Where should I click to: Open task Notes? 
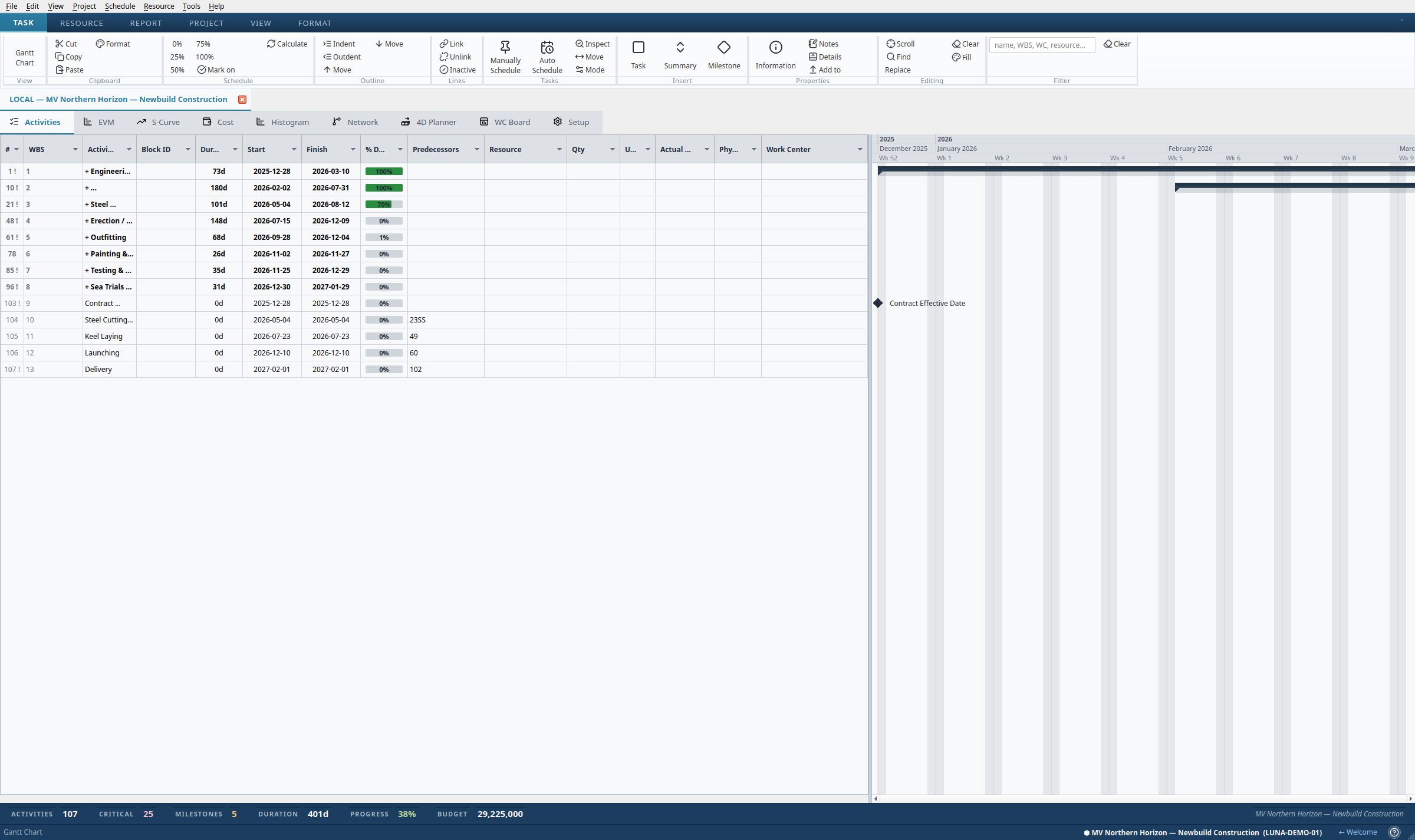coord(824,44)
